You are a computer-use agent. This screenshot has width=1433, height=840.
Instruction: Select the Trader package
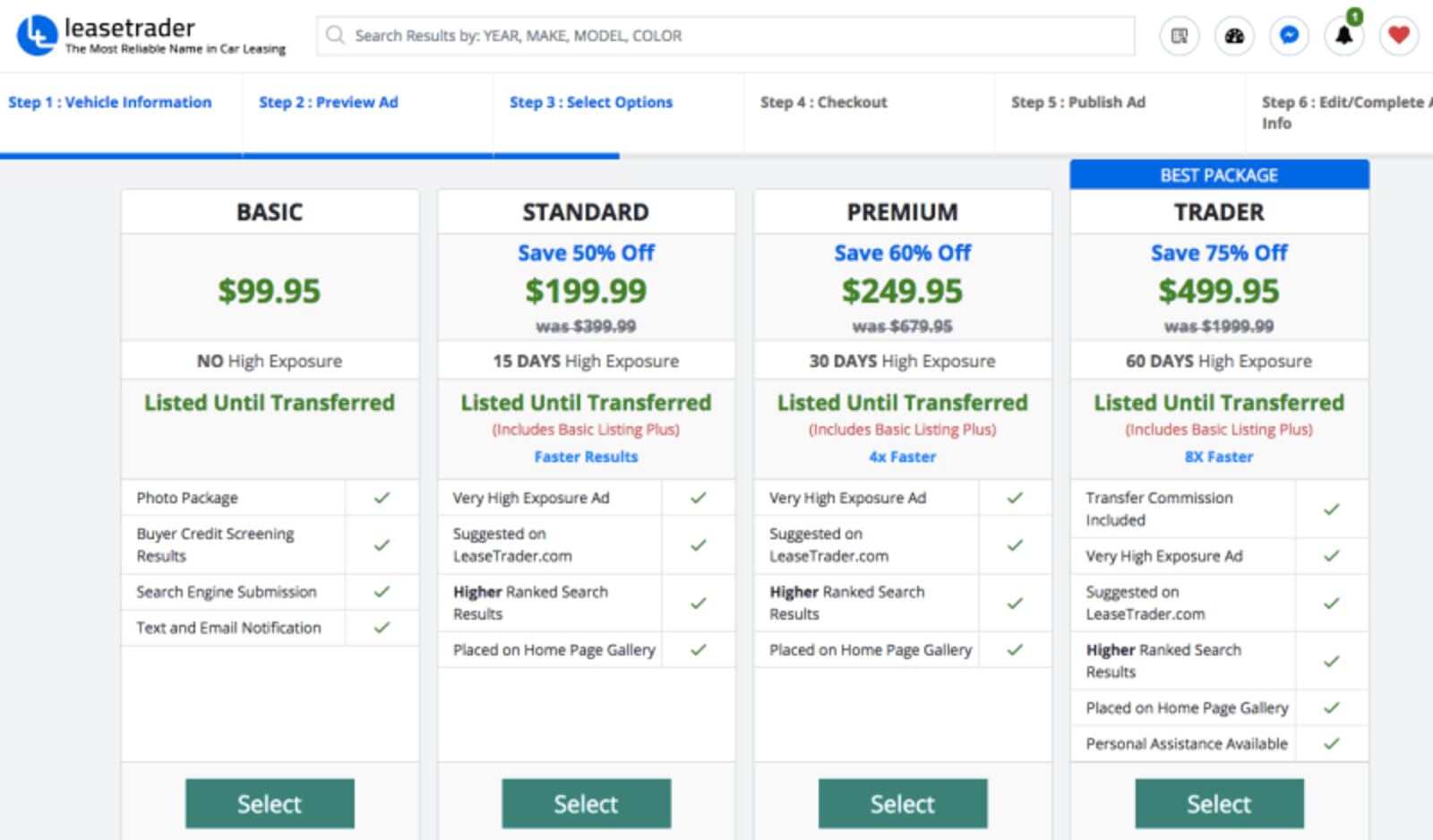pyautogui.click(x=1219, y=803)
